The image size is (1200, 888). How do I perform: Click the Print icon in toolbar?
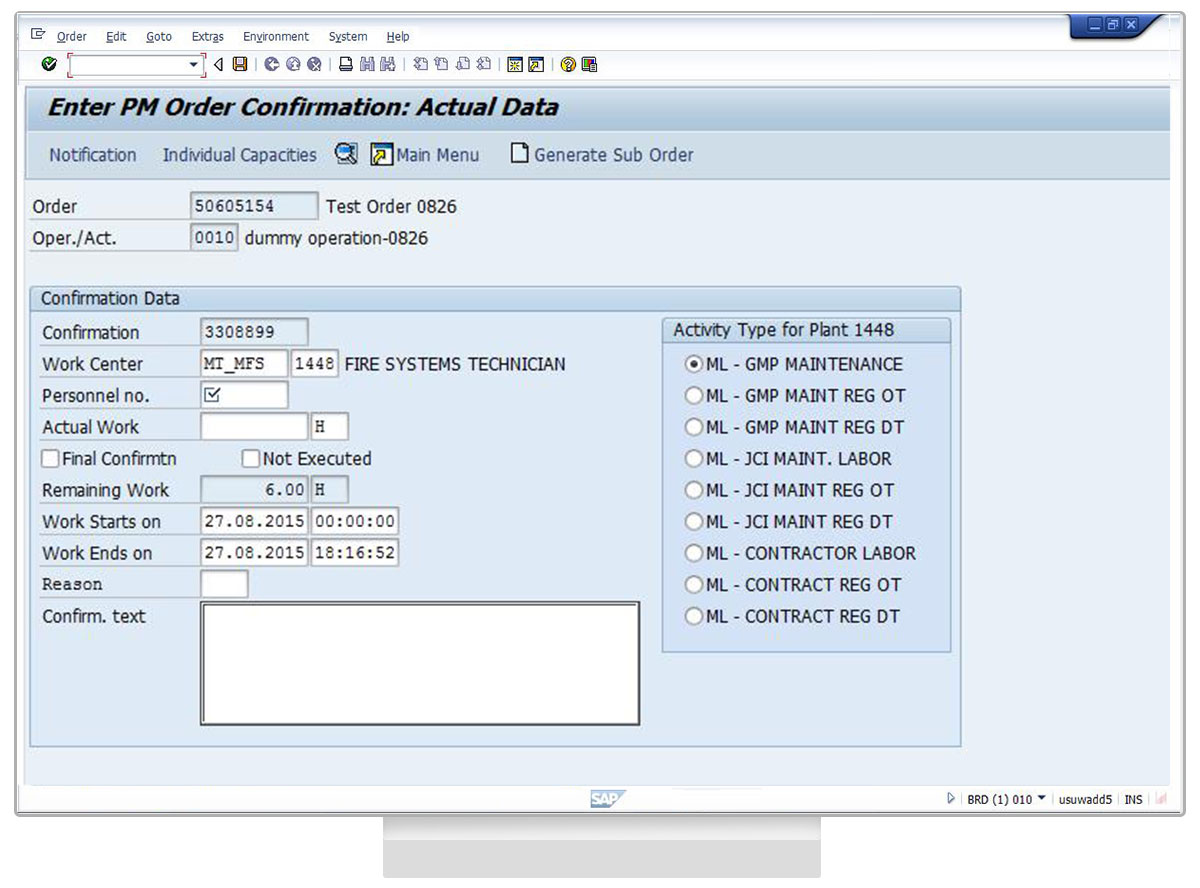coord(345,65)
